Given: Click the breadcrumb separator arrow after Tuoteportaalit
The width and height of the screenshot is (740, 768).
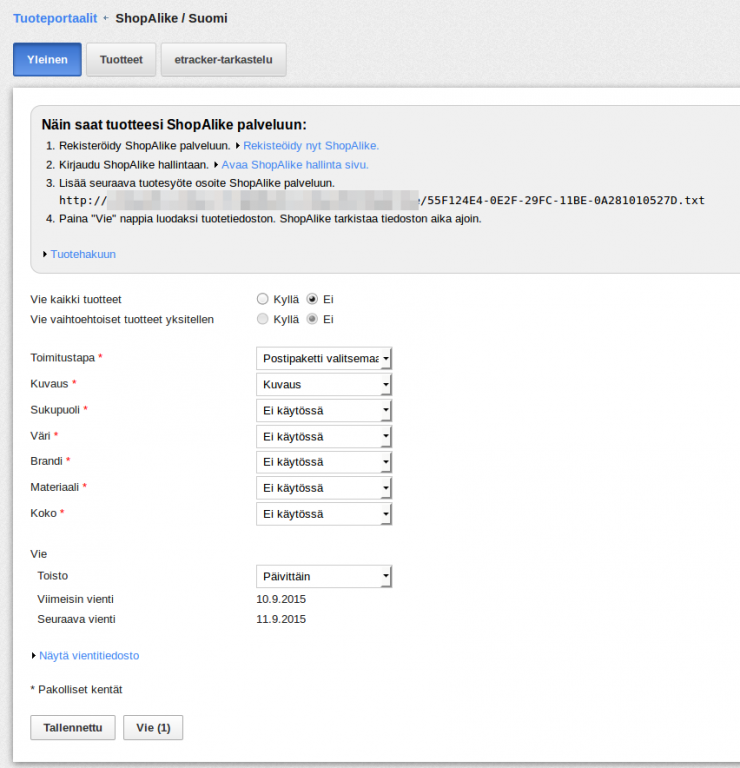Looking at the screenshot, I should pos(106,18).
